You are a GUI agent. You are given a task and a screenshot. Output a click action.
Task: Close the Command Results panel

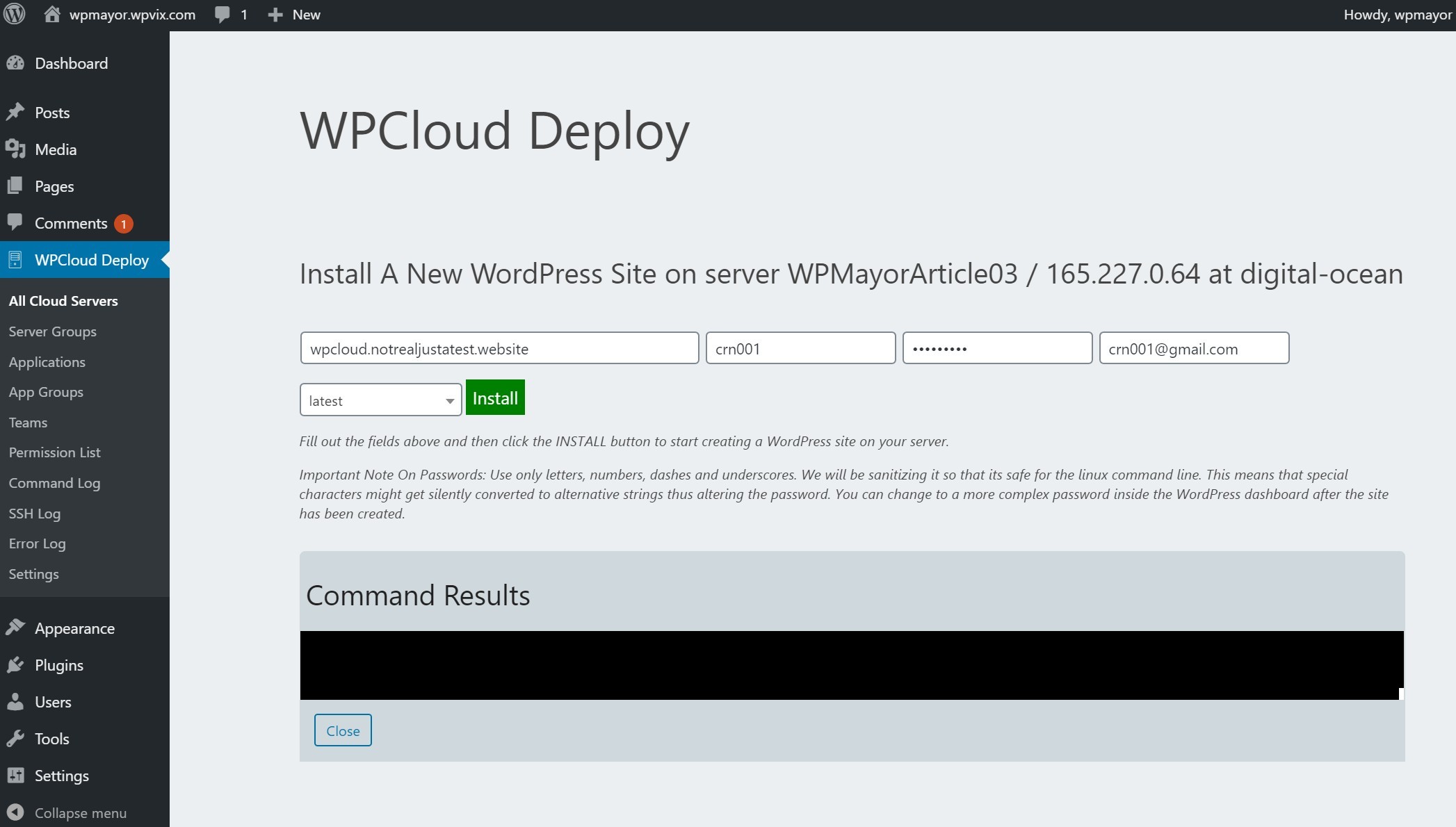click(x=343, y=730)
